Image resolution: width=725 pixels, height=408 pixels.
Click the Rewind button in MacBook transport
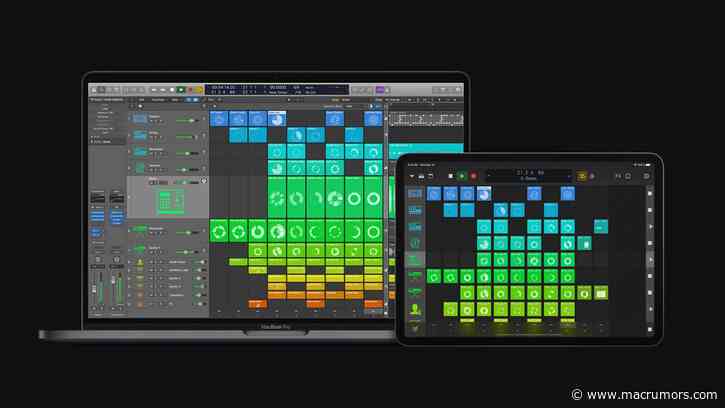pyautogui.click(x=154, y=90)
